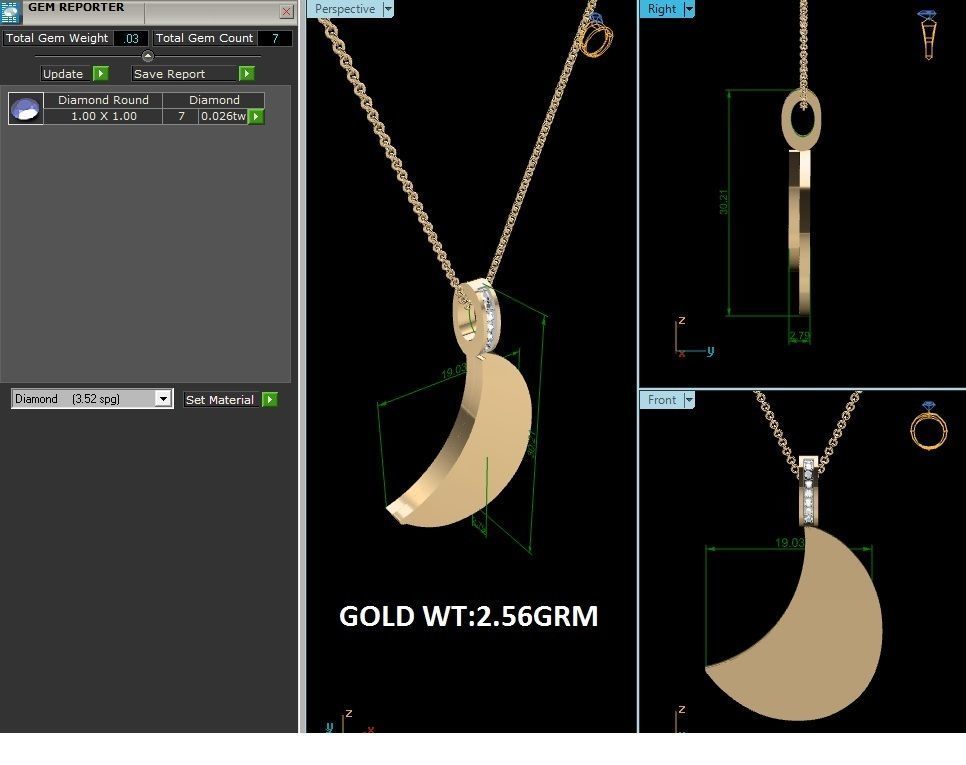966x765 pixels.
Task: Open the Front viewport dropdown arrow
Action: coord(689,400)
